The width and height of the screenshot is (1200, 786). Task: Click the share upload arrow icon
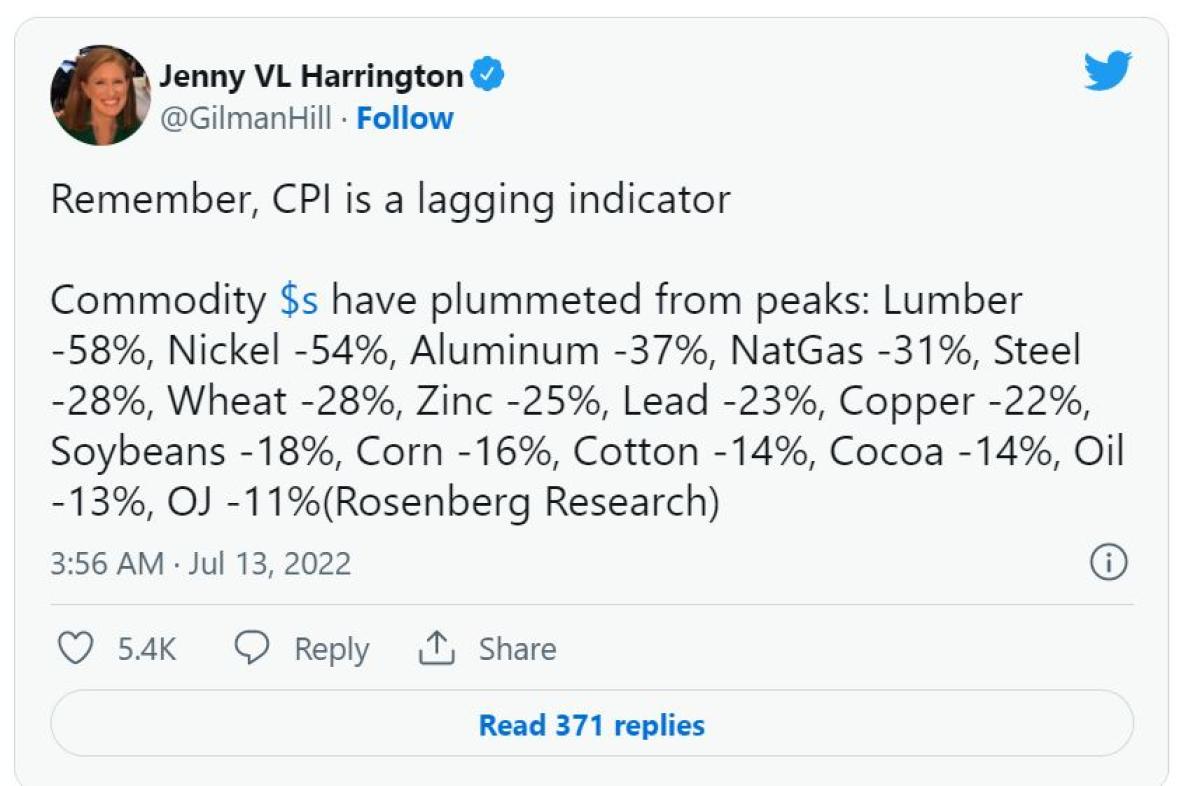[x=436, y=649]
